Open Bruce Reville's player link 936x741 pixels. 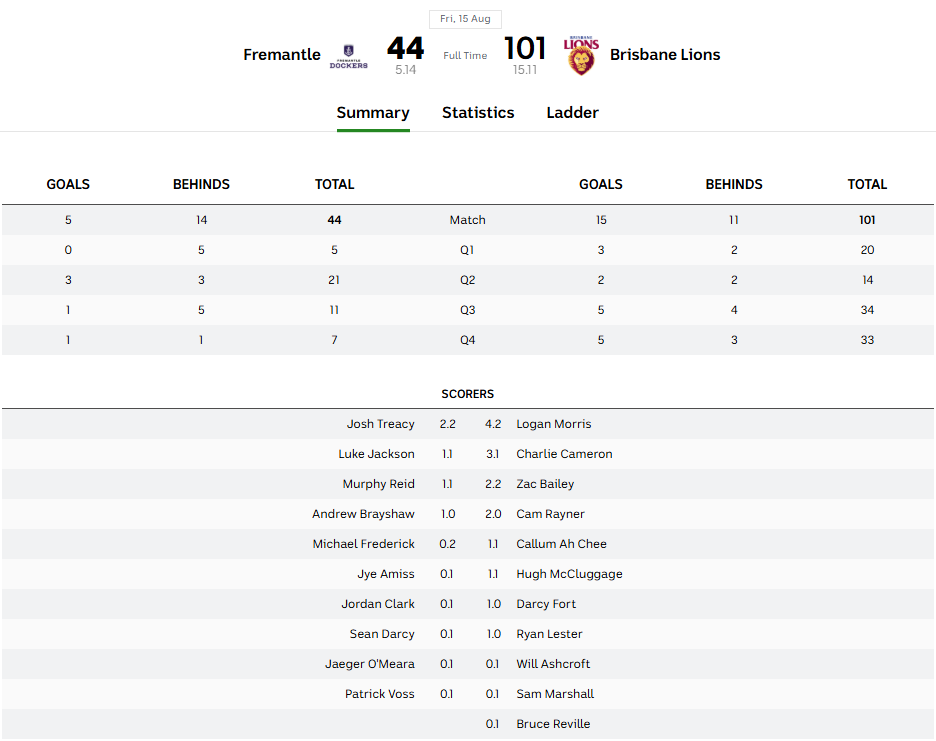click(553, 724)
